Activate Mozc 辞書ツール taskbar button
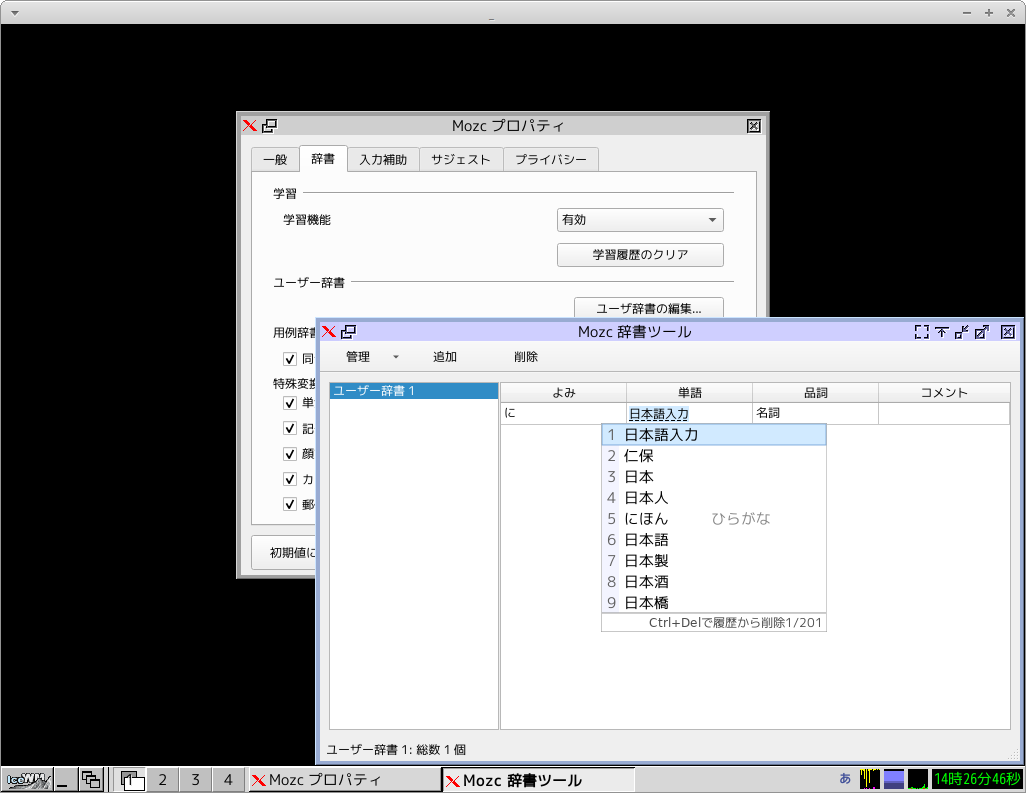Viewport: 1026px width, 793px height. [539, 780]
